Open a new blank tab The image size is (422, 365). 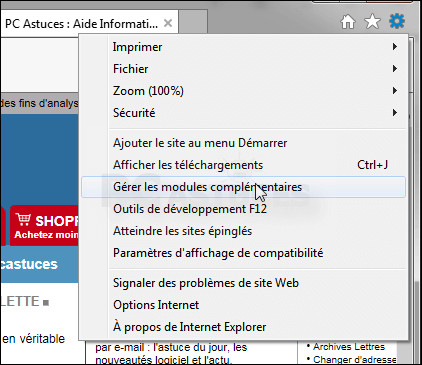[x=193, y=22]
